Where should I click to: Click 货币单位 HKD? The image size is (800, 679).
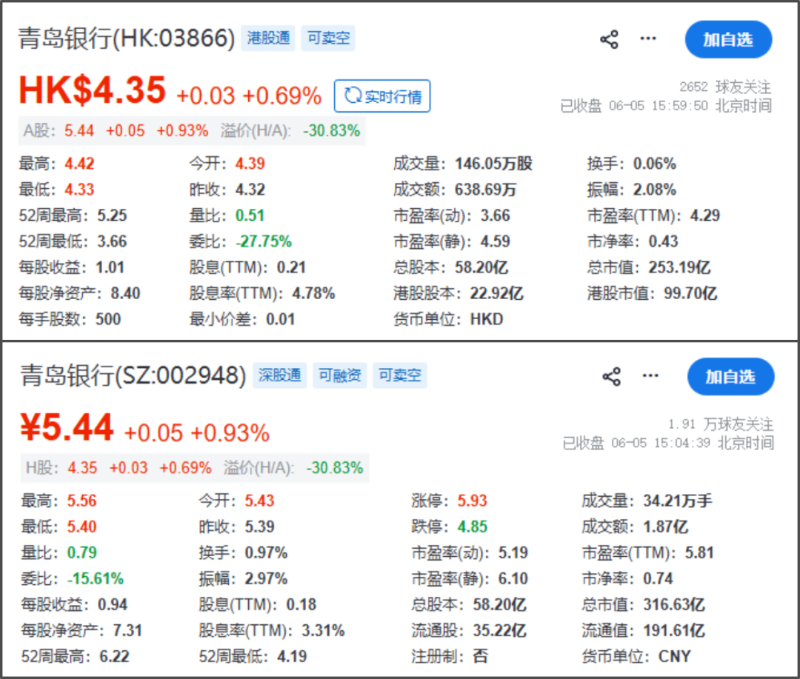(x=448, y=320)
